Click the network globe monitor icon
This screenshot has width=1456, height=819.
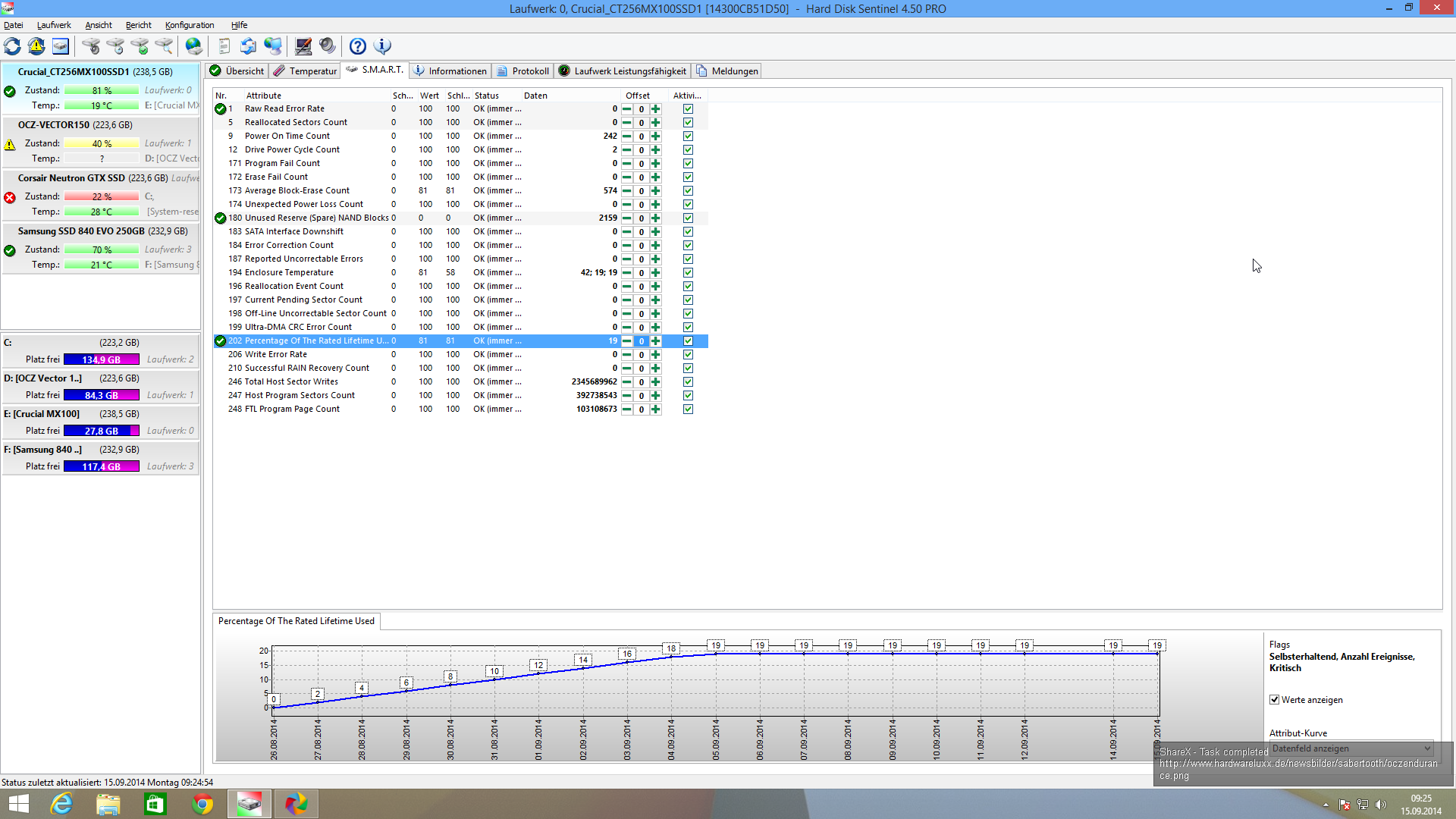pyautogui.click(x=273, y=46)
